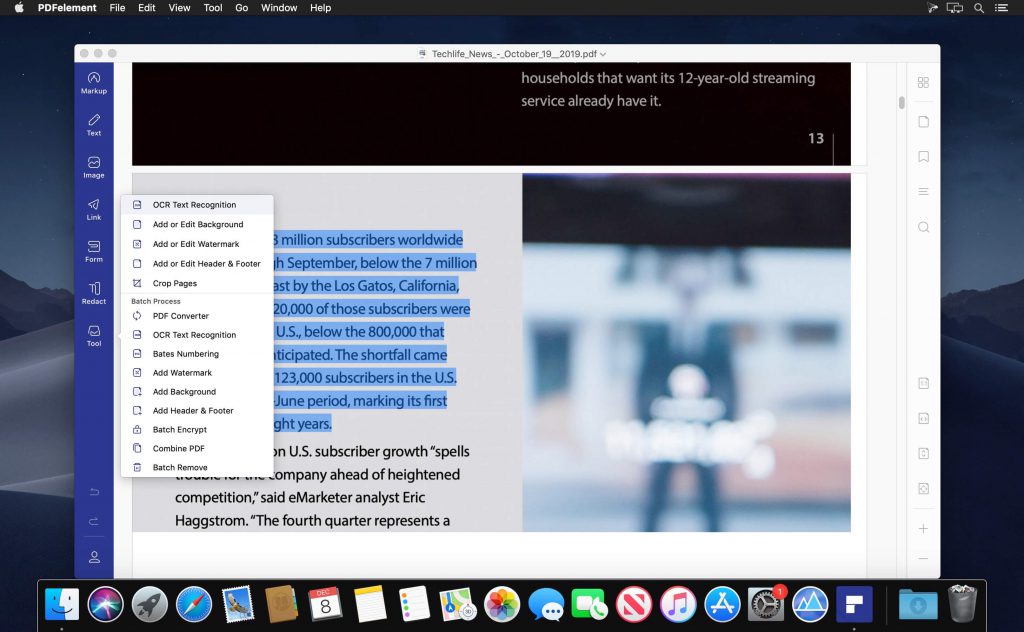The height and width of the screenshot is (632, 1024).
Task: Select the Form tool
Action: [93, 253]
